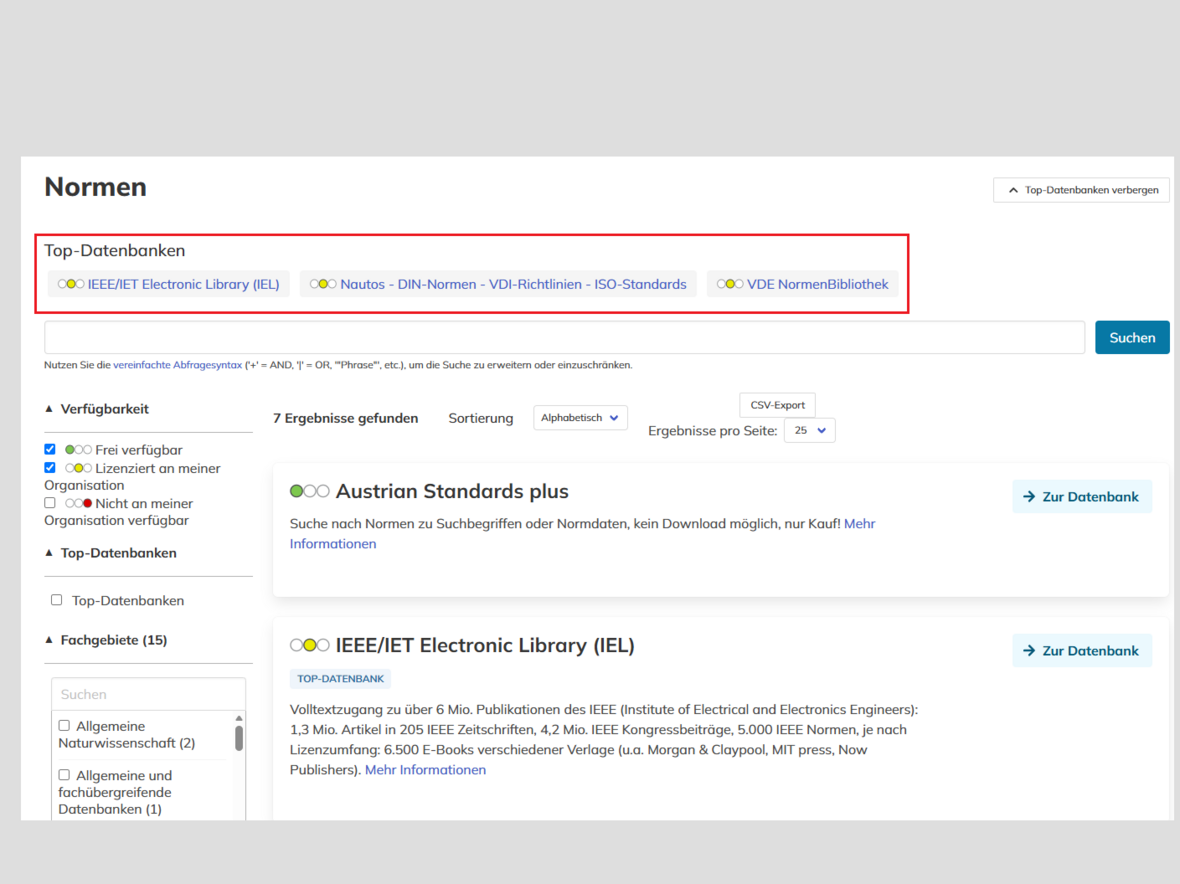Hide top databases with Top-Datenbanken verbergen button
The image size is (1180, 884).
coord(1081,190)
